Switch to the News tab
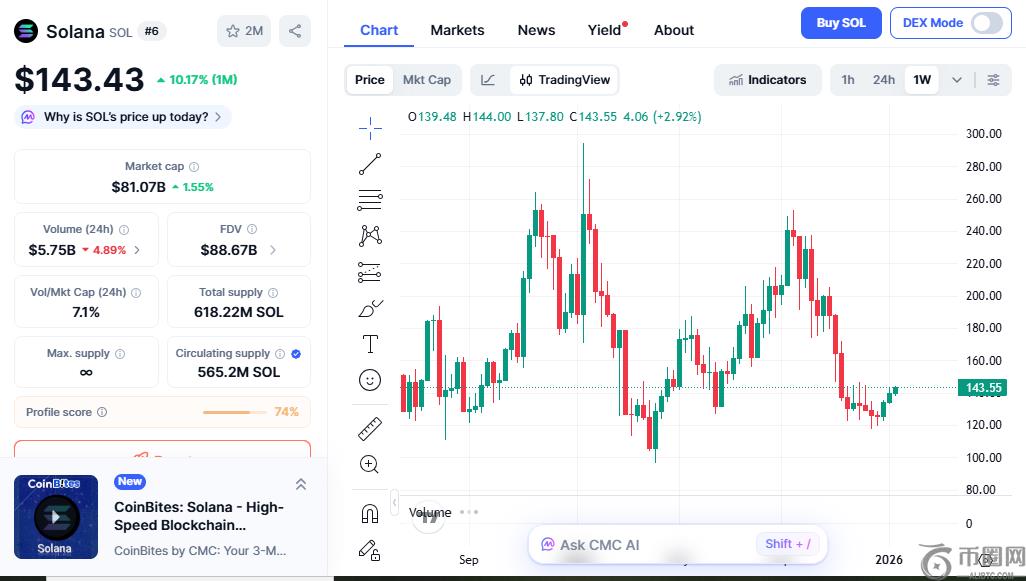The height and width of the screenshot is (581, 1026). tap(536, 30)
